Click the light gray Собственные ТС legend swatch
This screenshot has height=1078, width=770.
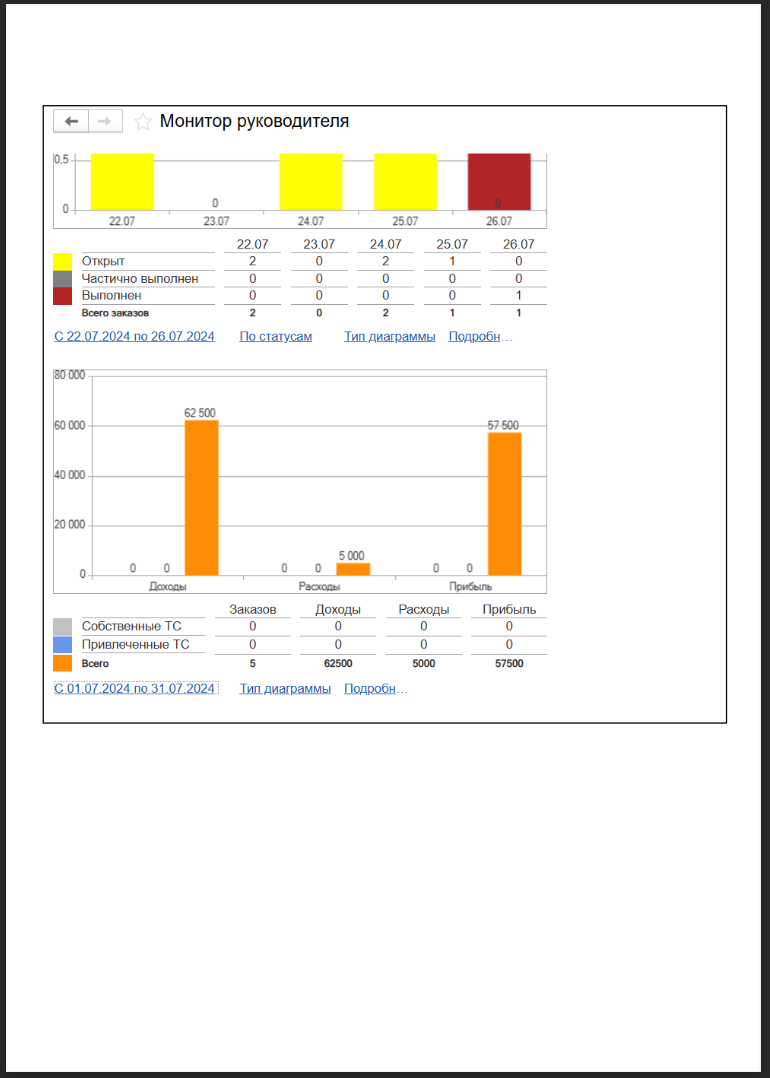click(x=62, y=626)
